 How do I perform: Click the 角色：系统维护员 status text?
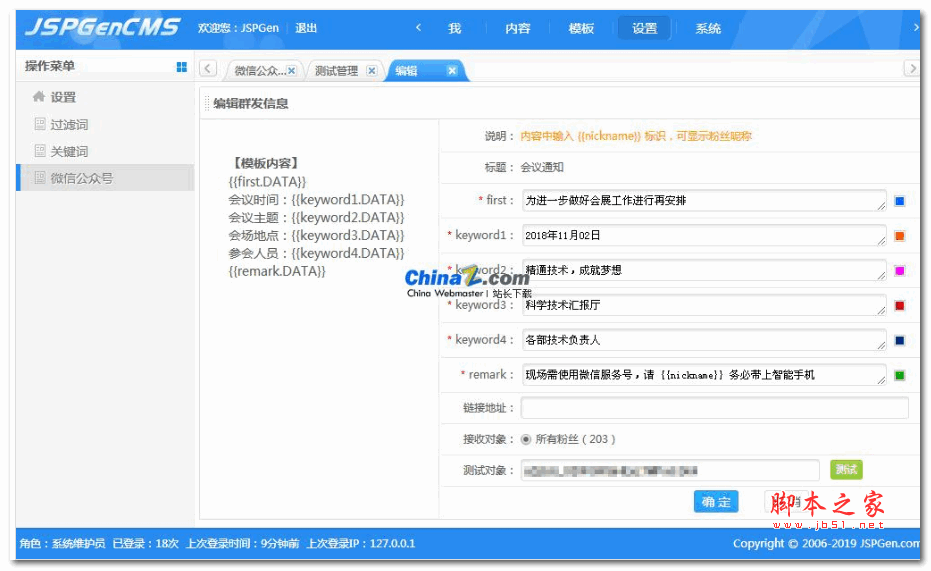(62, 544)
